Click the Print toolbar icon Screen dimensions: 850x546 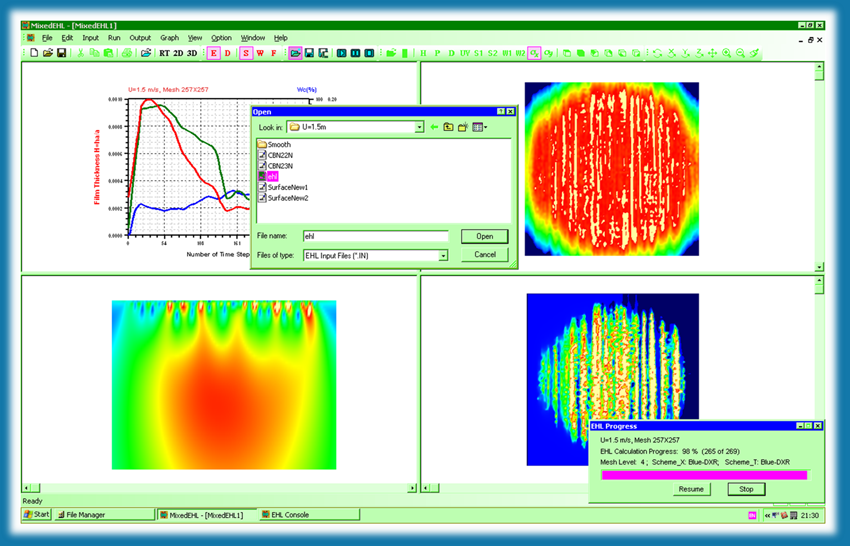tap(127, 53)
